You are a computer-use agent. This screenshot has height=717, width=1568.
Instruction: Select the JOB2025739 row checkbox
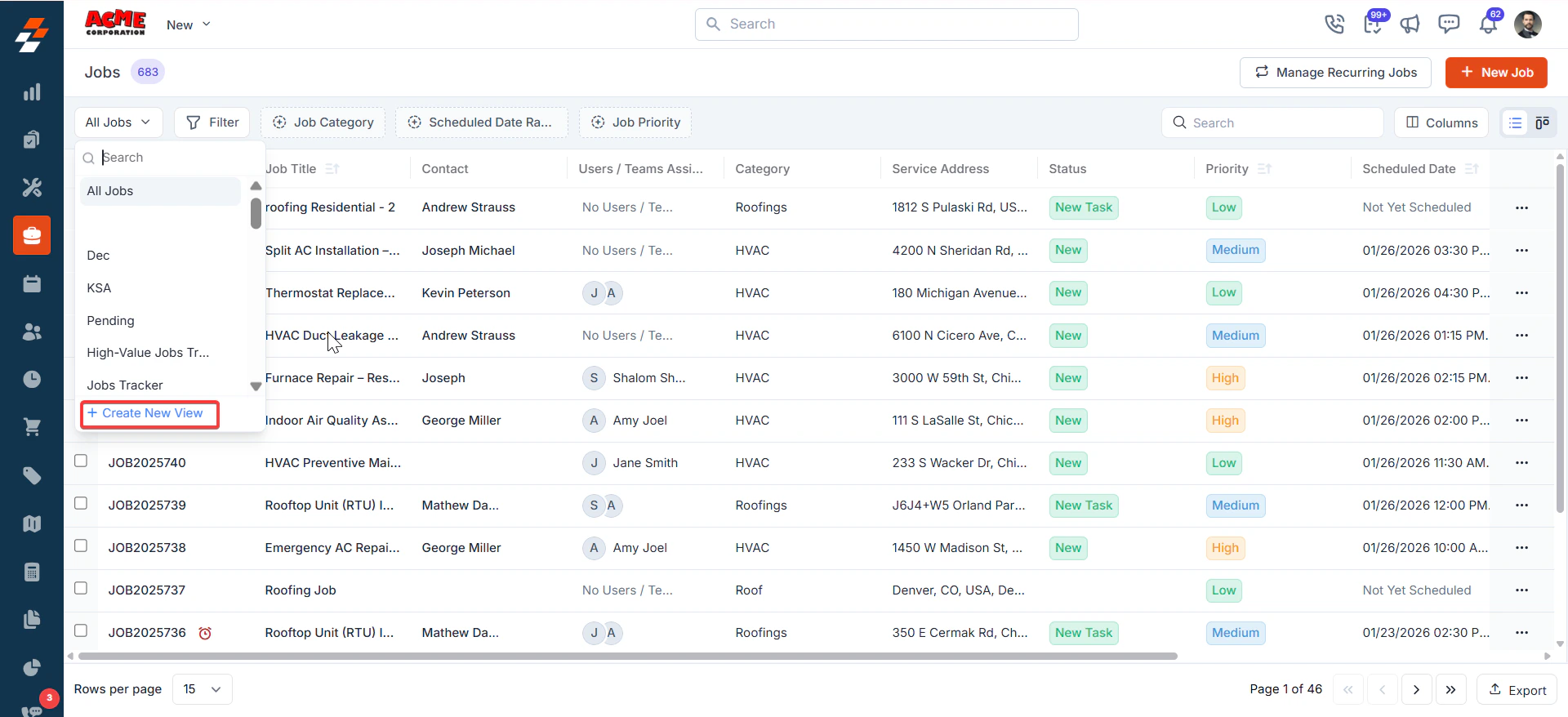[x=81, y=503]
